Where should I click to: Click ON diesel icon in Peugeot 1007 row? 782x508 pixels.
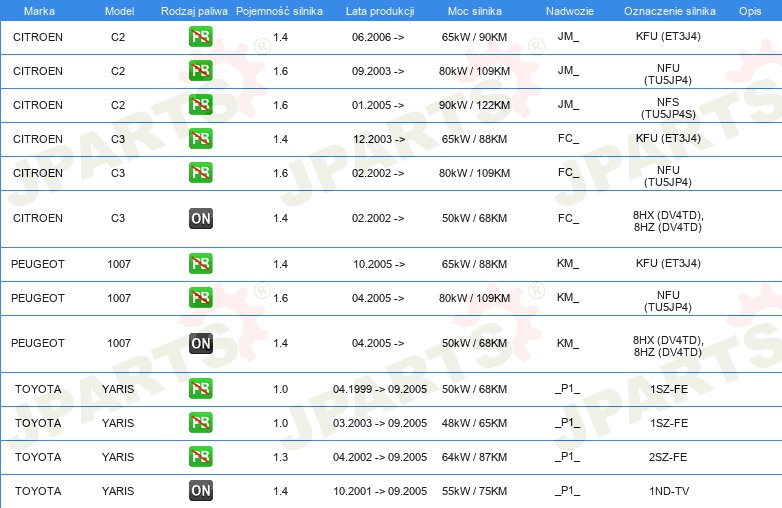[x=200, y=343]
